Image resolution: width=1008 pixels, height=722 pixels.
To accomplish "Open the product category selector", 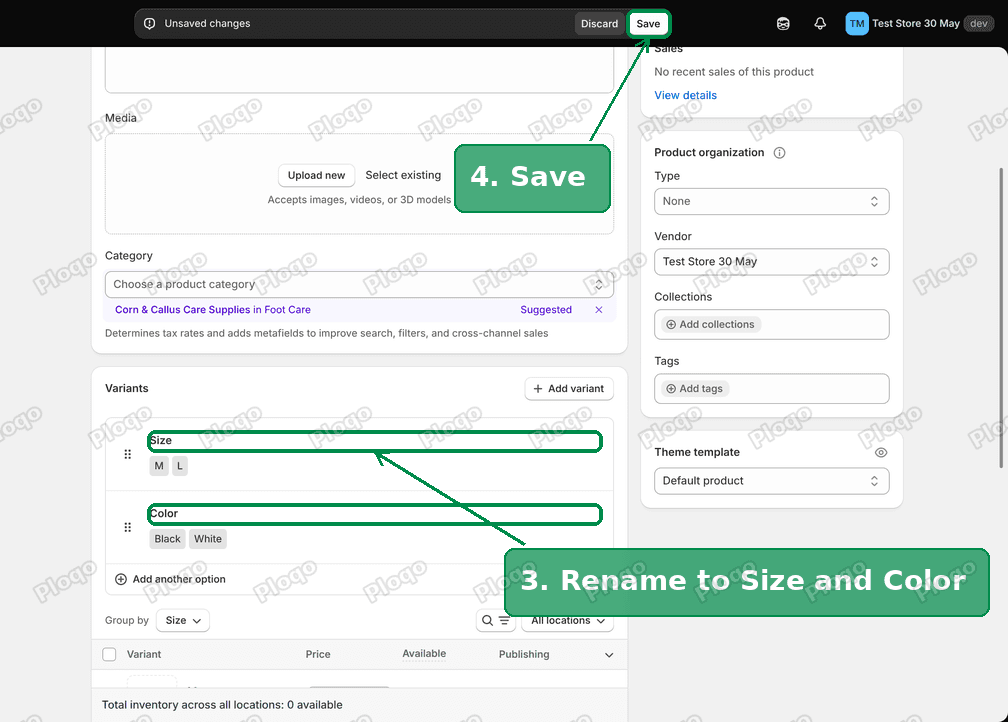I will pyautogui.click(x=359, y=284).
